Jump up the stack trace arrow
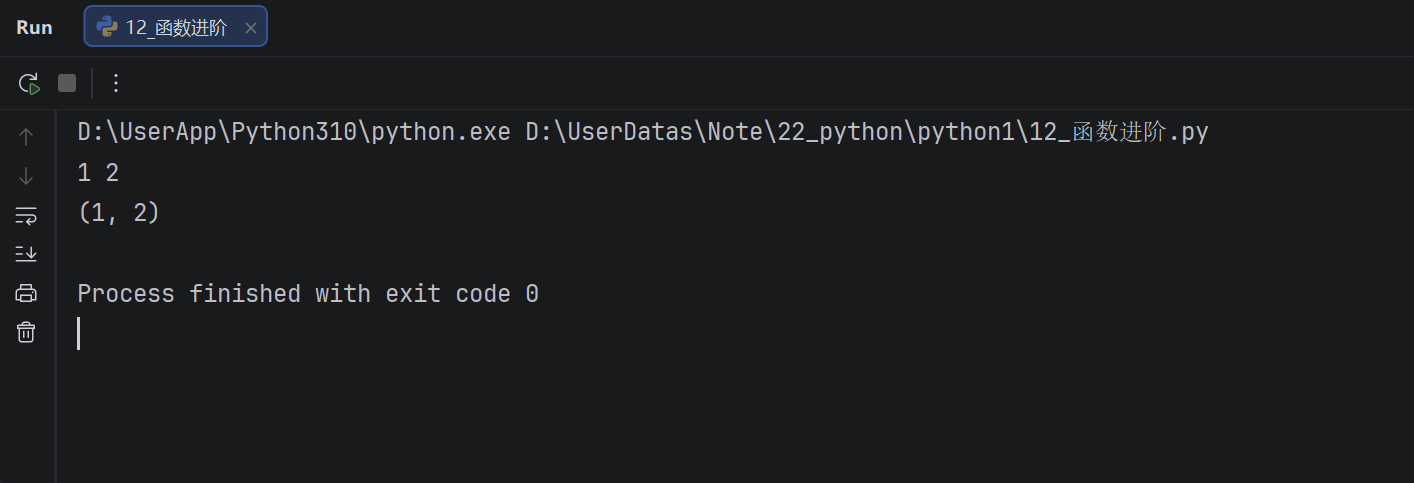 26,137
